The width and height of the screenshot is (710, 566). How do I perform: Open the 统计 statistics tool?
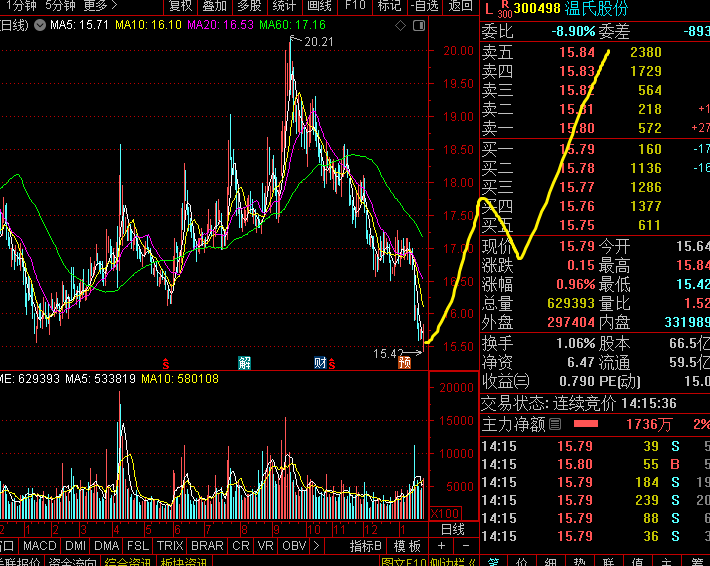284,6
